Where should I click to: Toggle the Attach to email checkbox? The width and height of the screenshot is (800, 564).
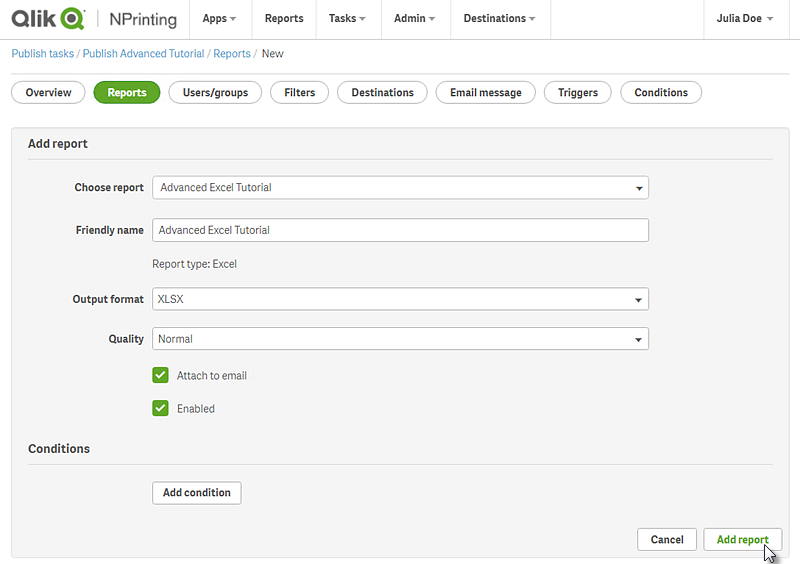pos(160,375)
